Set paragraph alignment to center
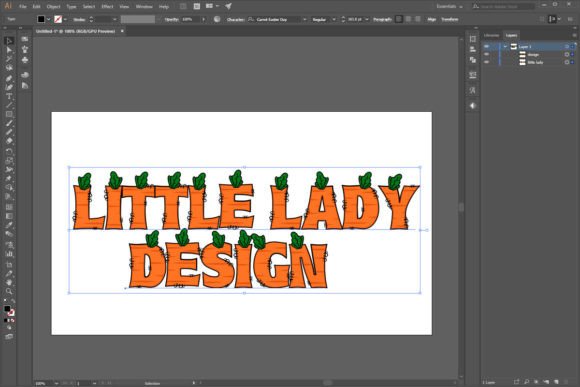This screenshot has width=580, height=387. coord(408,19)
